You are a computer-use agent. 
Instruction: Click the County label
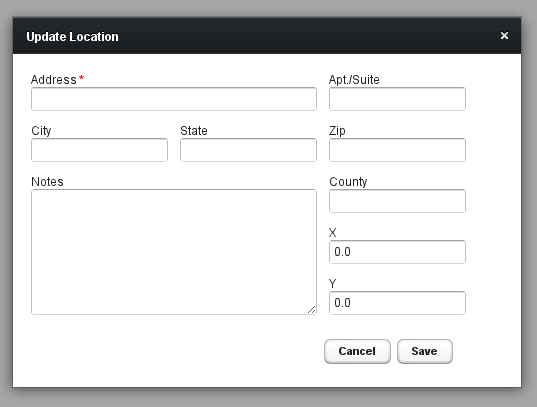(x=348, y=182)
